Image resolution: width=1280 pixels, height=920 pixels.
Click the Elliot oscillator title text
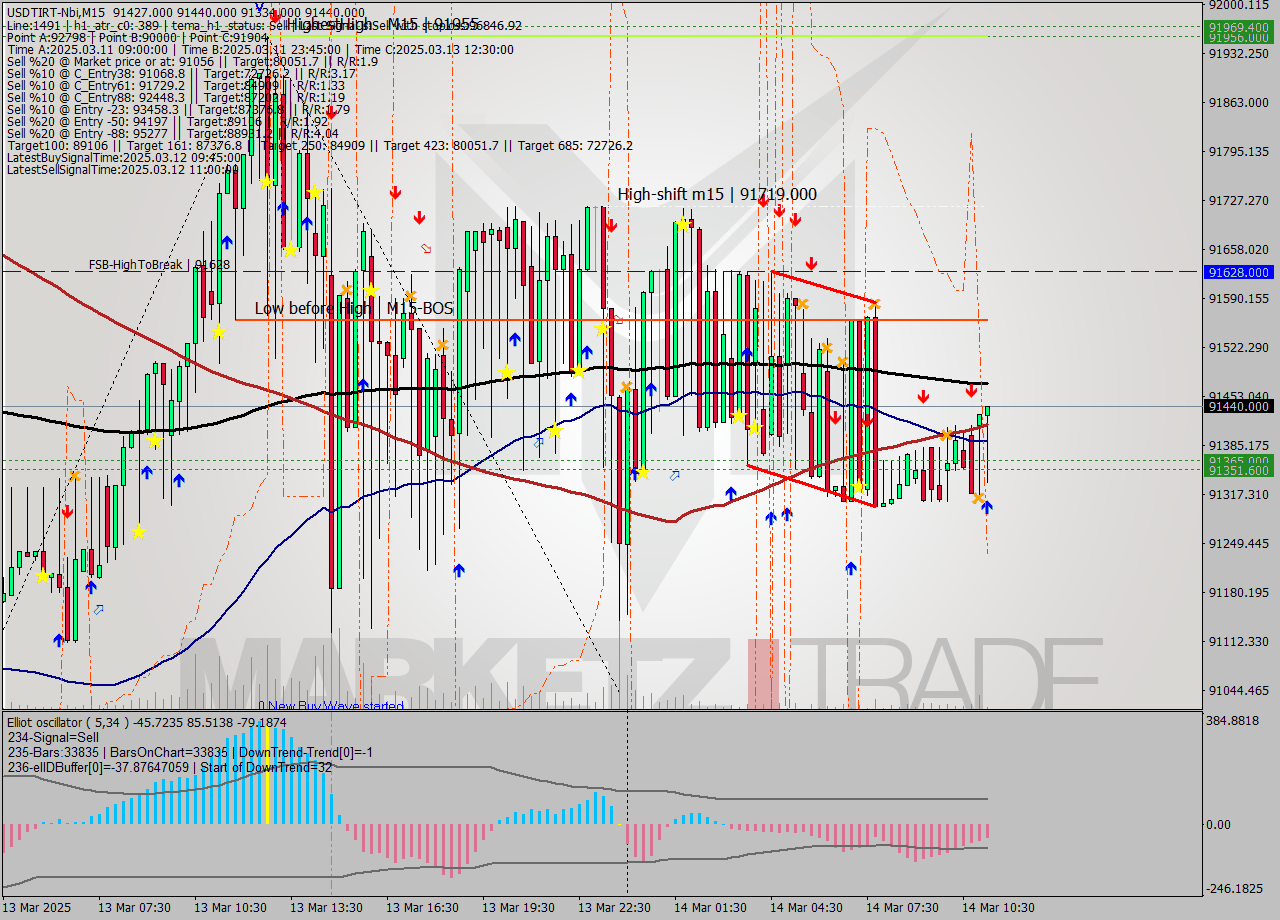60,722
